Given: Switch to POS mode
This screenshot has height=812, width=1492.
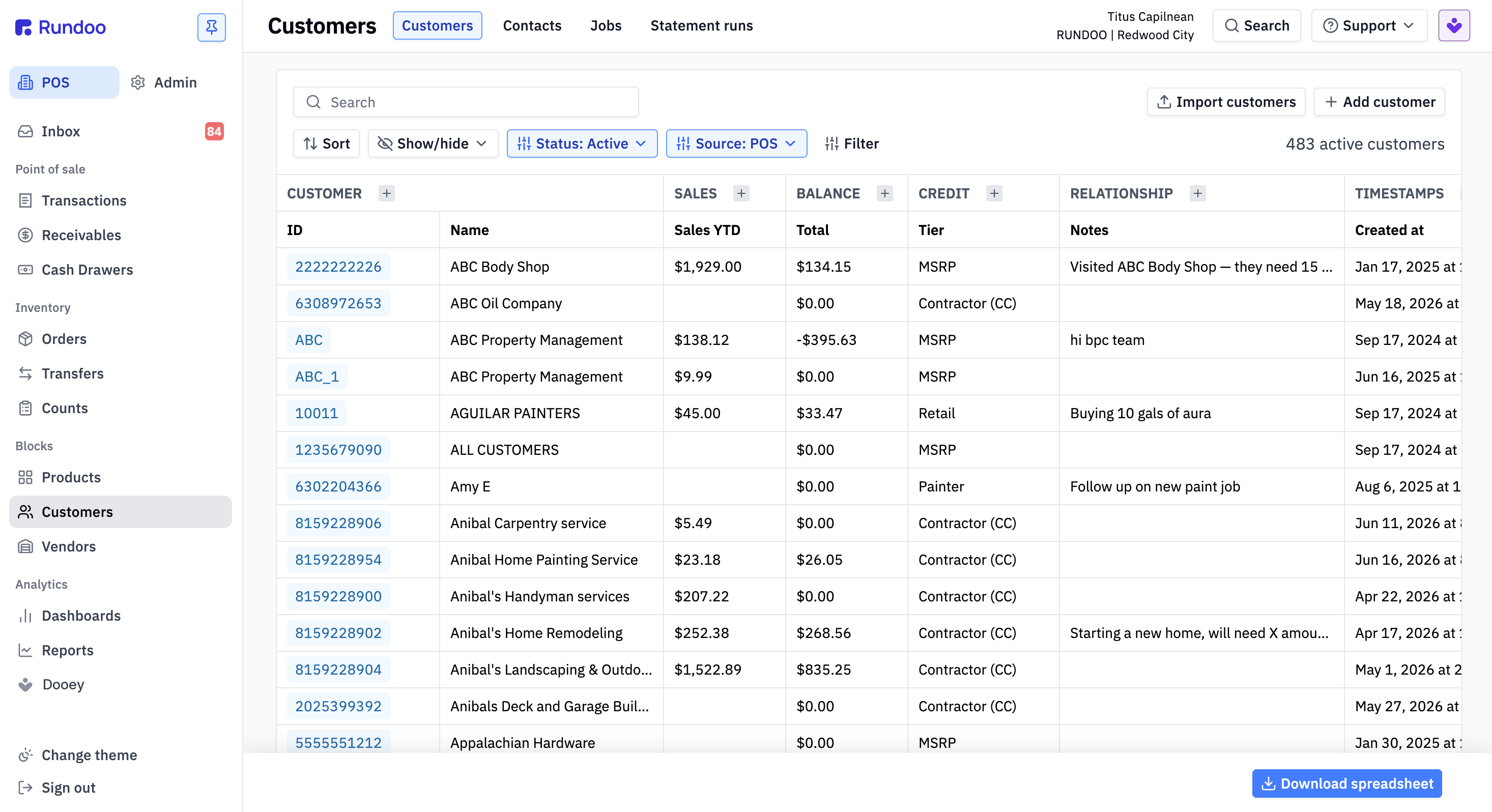Looking at the screenshot, I should [x=64, y=82].
